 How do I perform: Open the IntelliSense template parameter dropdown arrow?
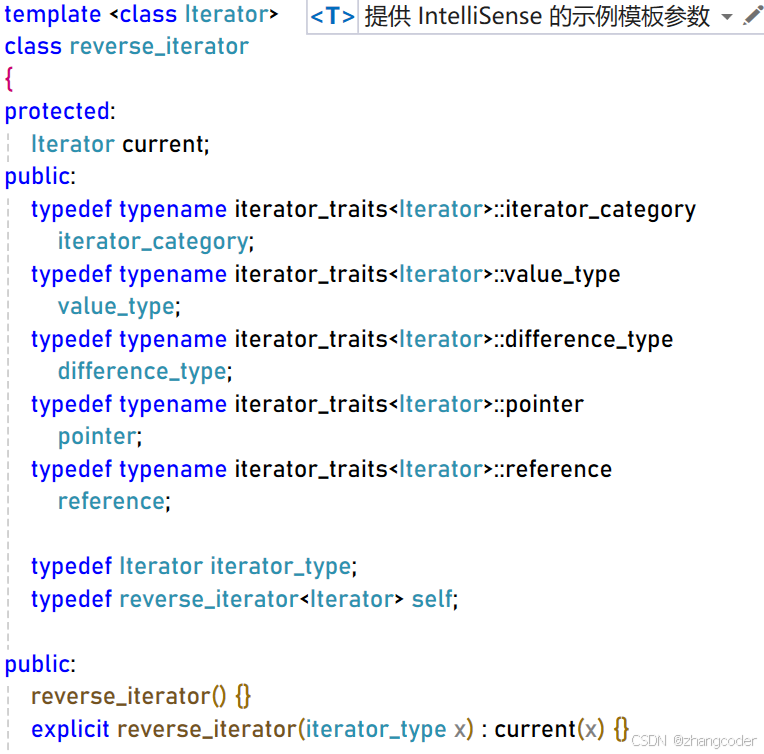coord(726,17)
